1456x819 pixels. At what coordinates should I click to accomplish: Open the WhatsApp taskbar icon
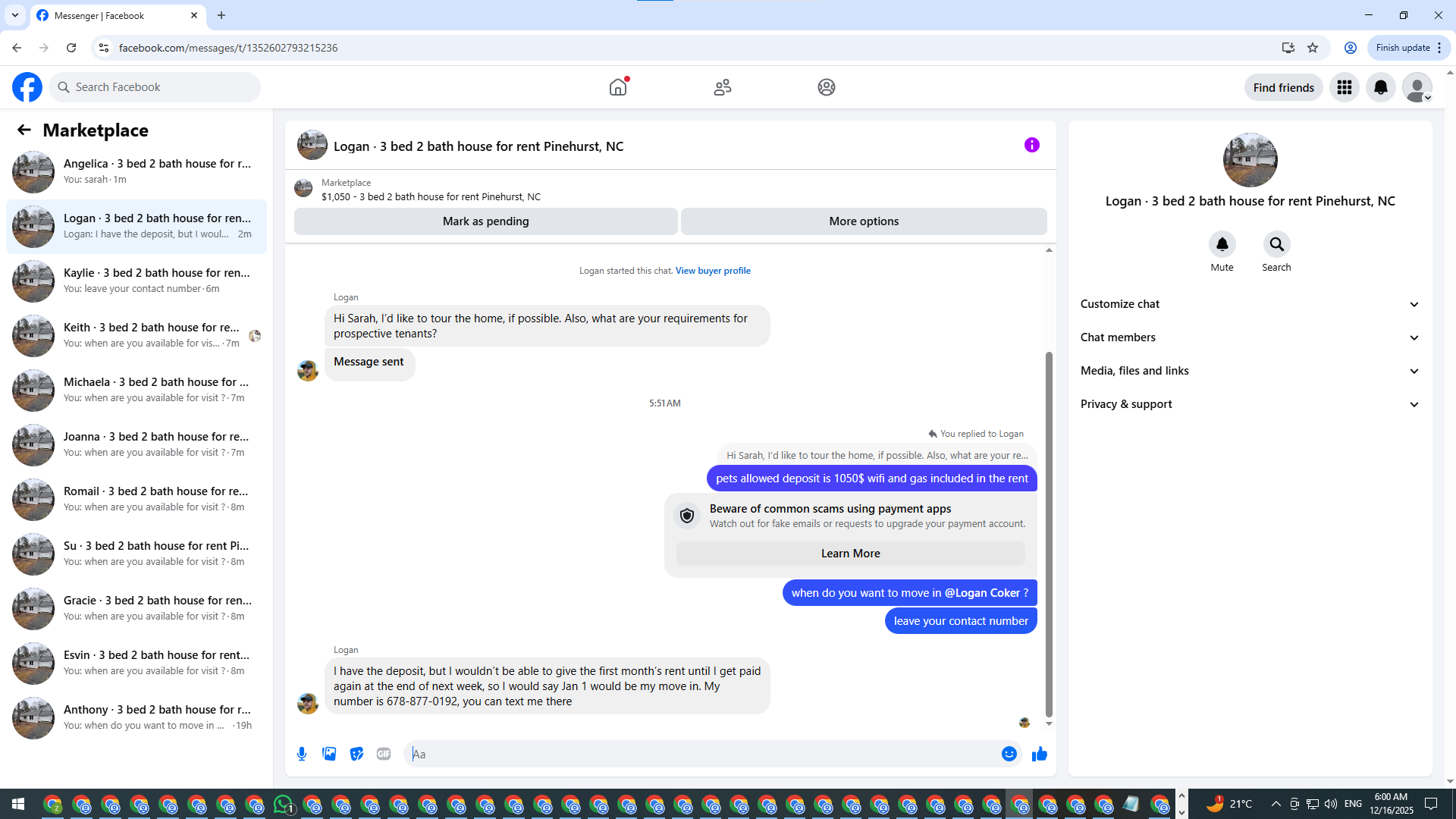click(284, 804)
